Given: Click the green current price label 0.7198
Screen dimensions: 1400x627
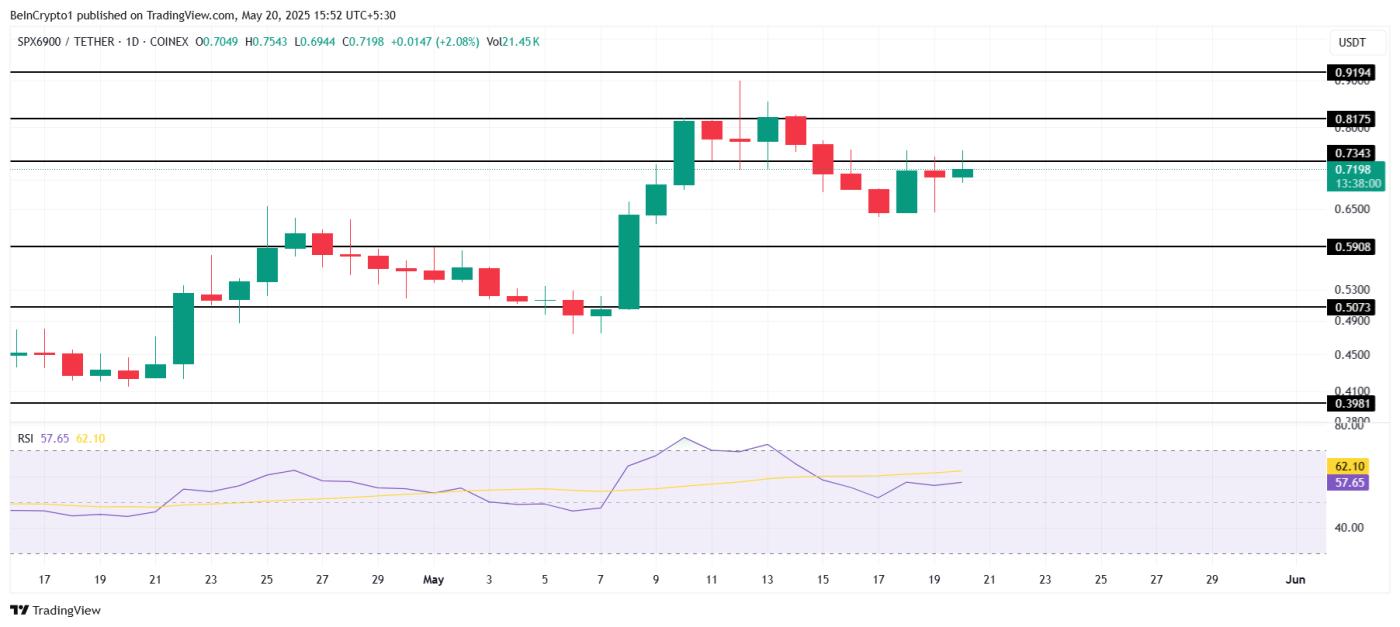Looking at the screenshot, I should pyautogui.click(x=1355, y=171).
